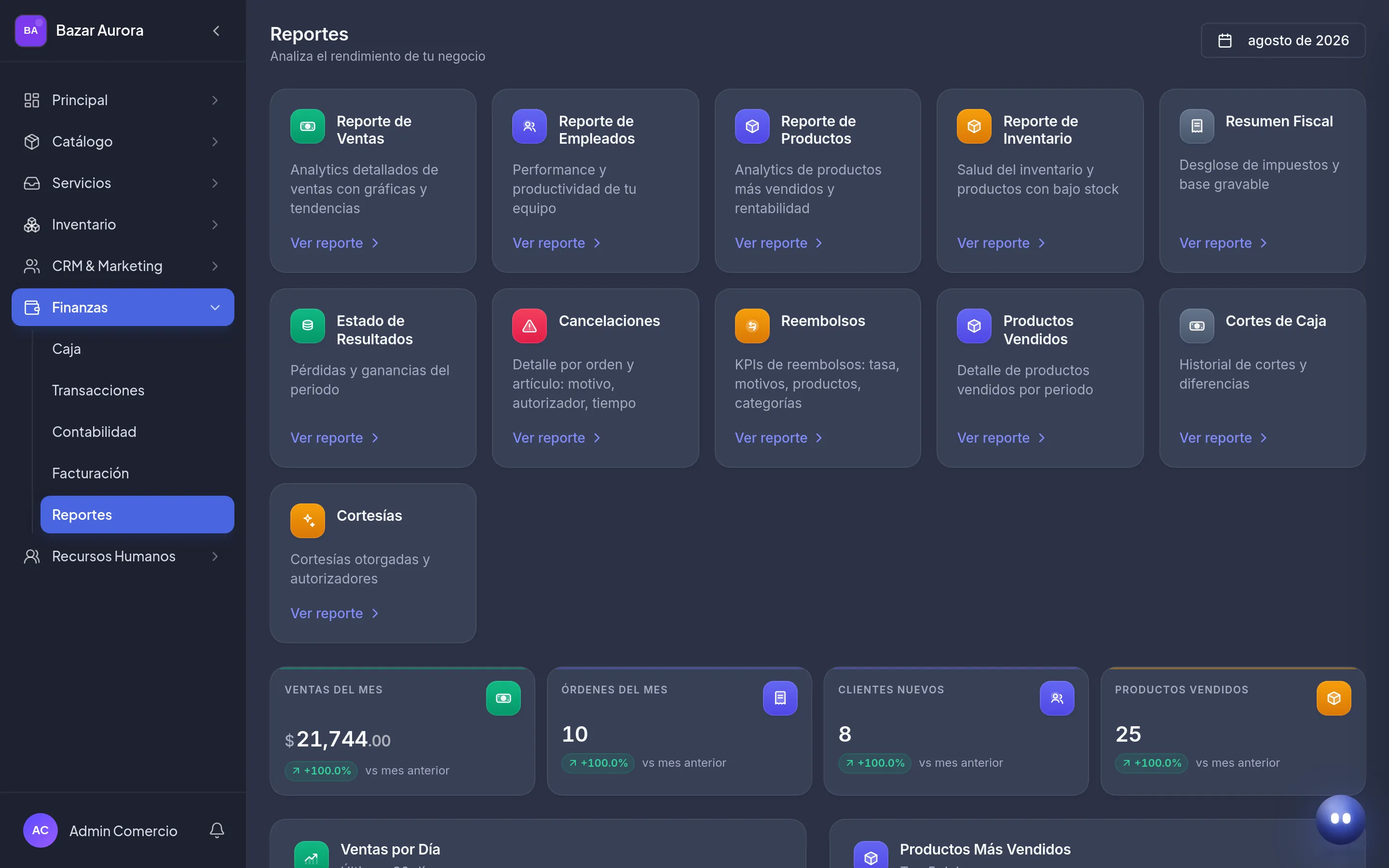The image size is (1389, 868).
Task: Click the Resumen Fiscal gray icon
Action: coord(1197,126)
